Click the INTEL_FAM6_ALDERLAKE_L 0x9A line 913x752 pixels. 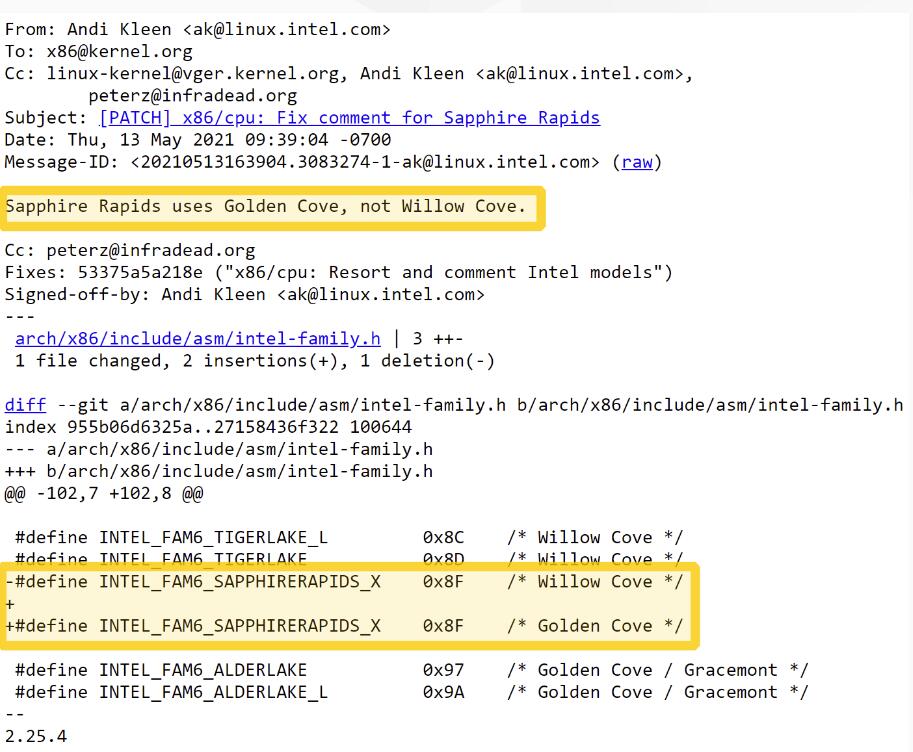point(411,692)
